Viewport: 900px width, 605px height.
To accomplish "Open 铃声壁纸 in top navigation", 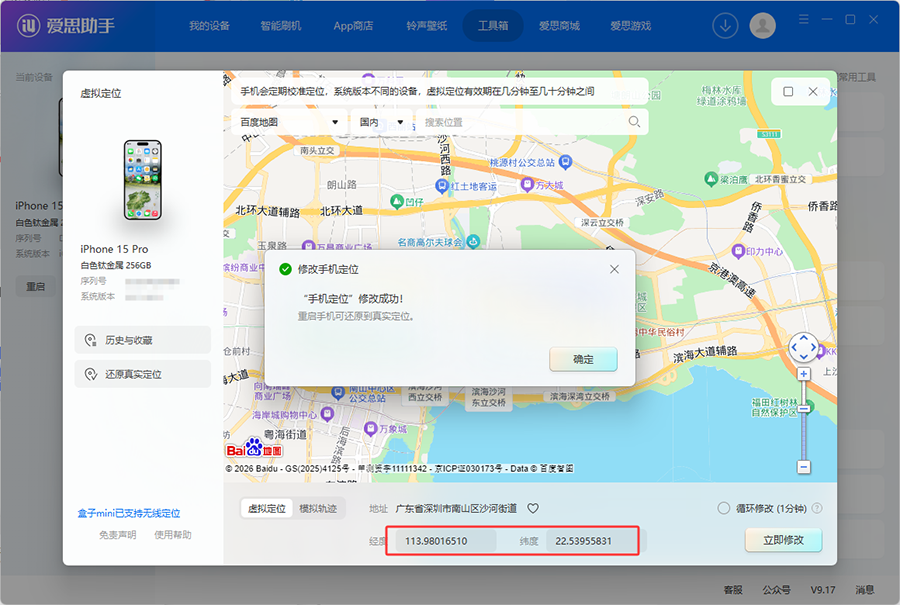I will (426, 26).
